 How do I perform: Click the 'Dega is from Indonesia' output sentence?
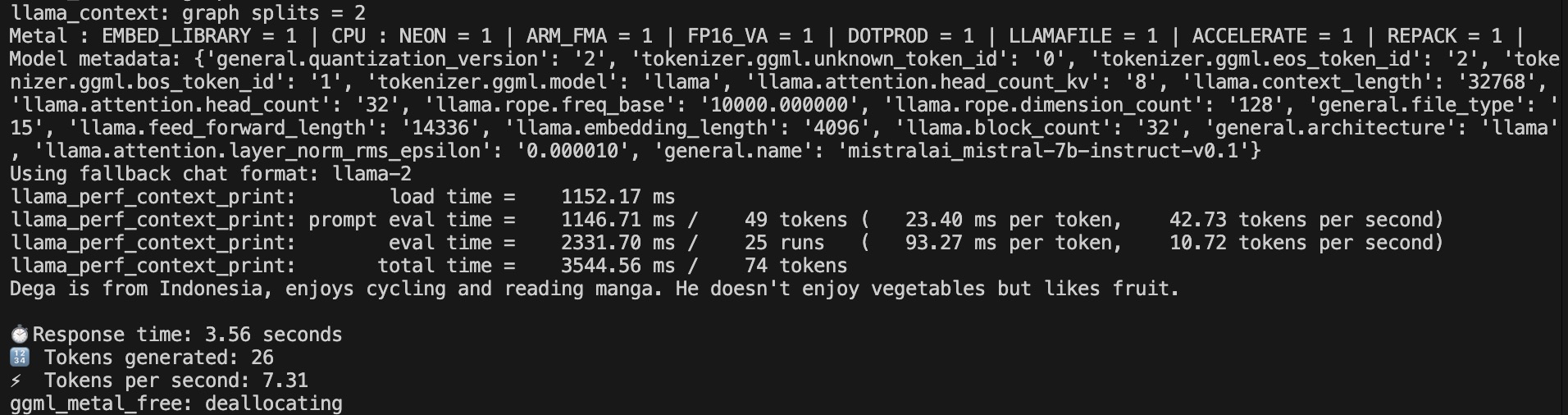coord(595,289)
